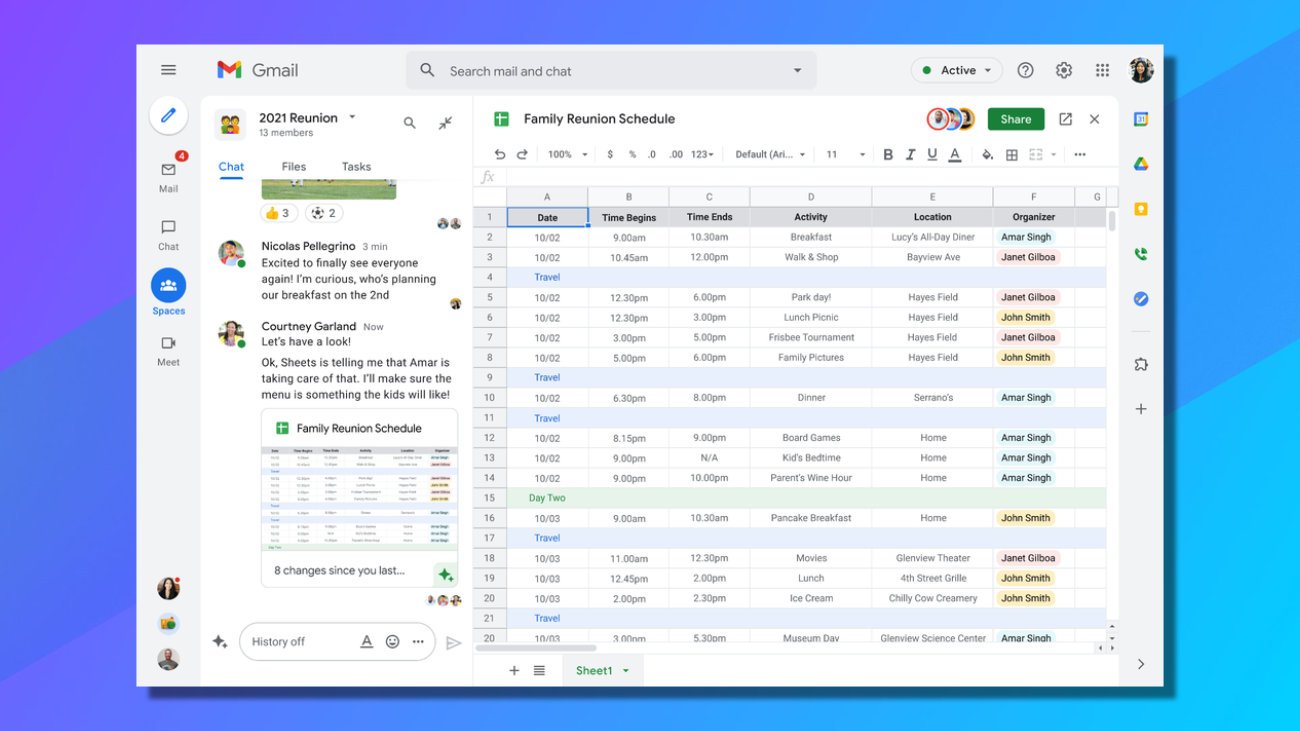Open the 100% zoom dropdown

click(x=566, y=154)
